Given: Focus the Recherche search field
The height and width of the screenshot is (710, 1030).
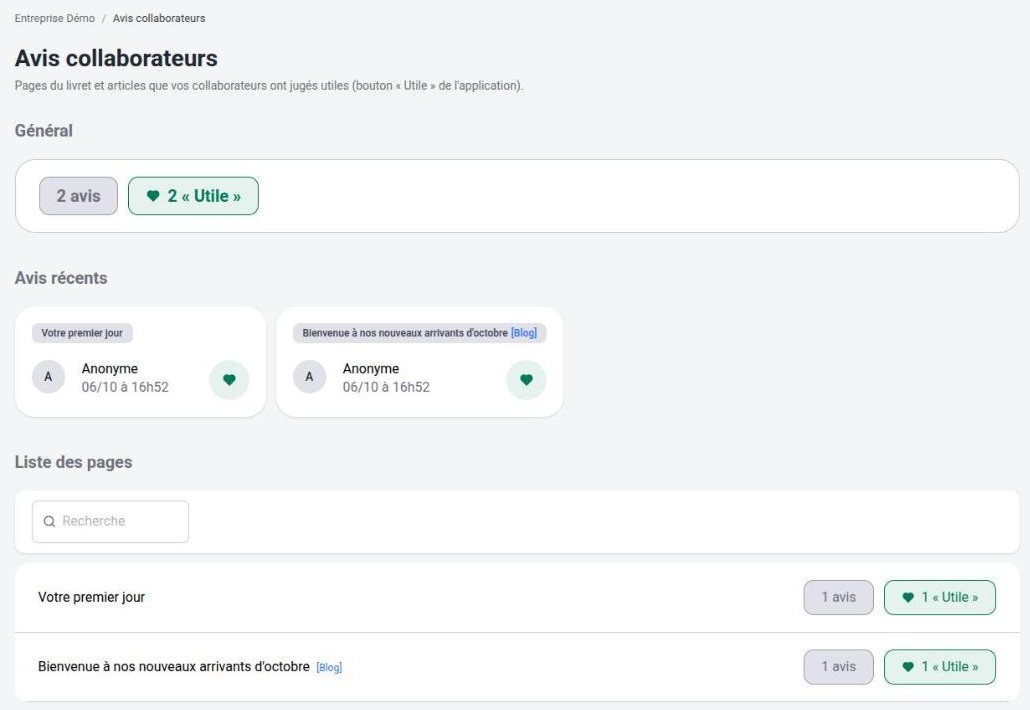Looking at the screenshot, I should pos(110,521).
